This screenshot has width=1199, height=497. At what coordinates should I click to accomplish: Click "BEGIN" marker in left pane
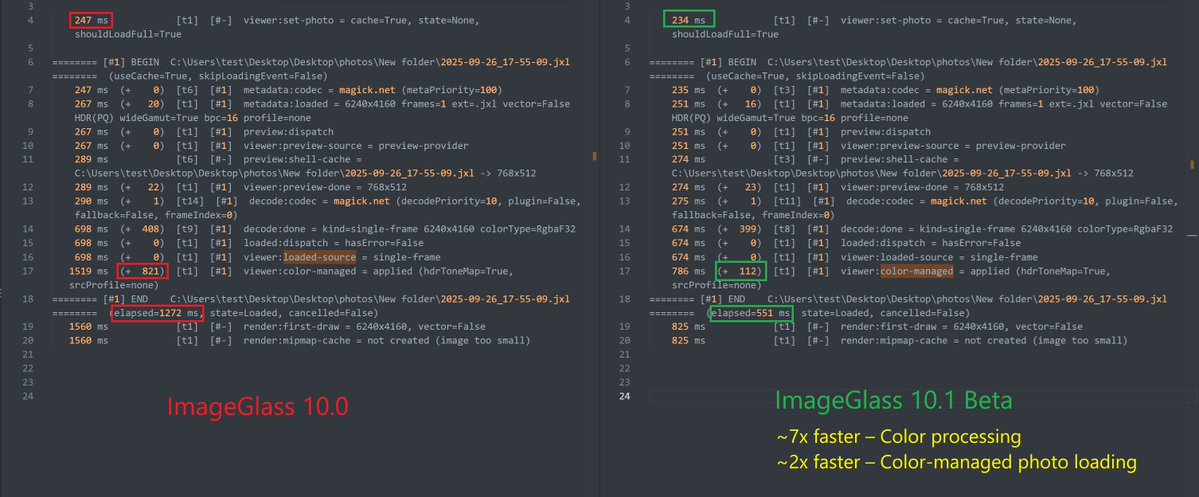(146, 63)
